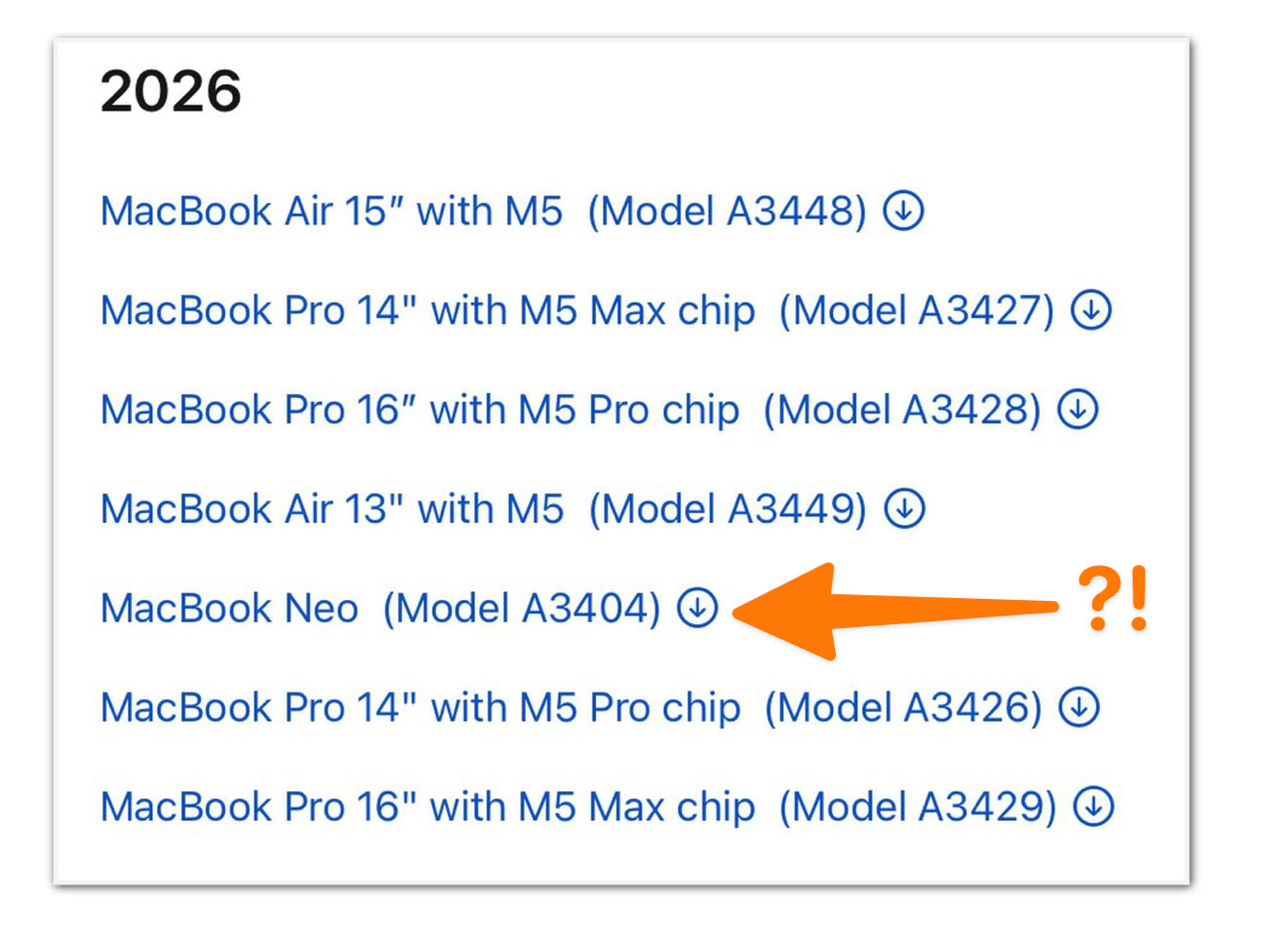
Task: Click the MacBook Neo download icon
Action: click(697, 608)
